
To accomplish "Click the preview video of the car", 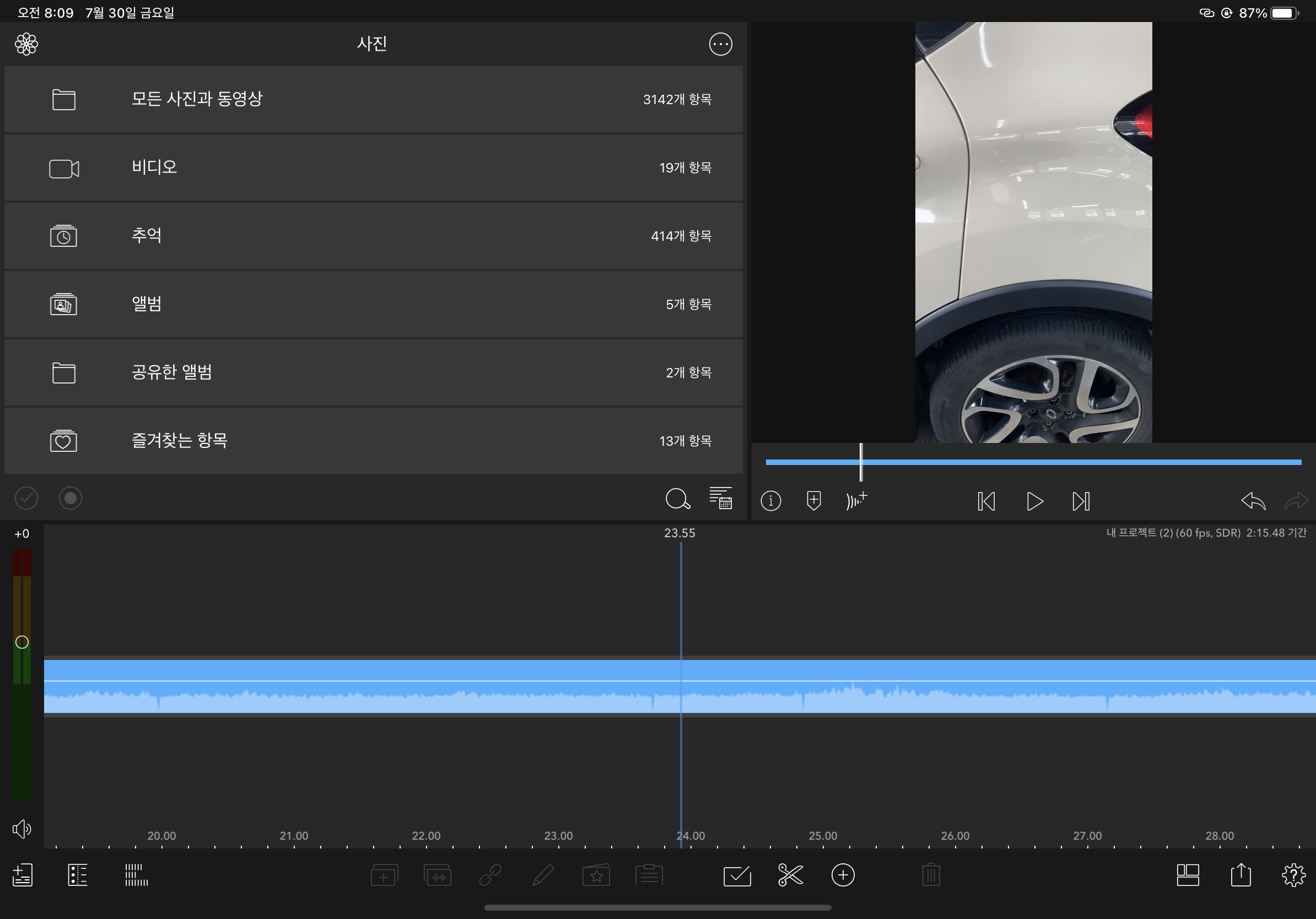I will coord(1033,232).
